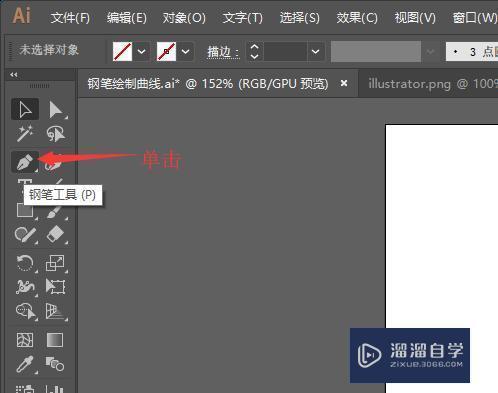
Task: Select the Magic Wand tool
Action: coord(25,133)
